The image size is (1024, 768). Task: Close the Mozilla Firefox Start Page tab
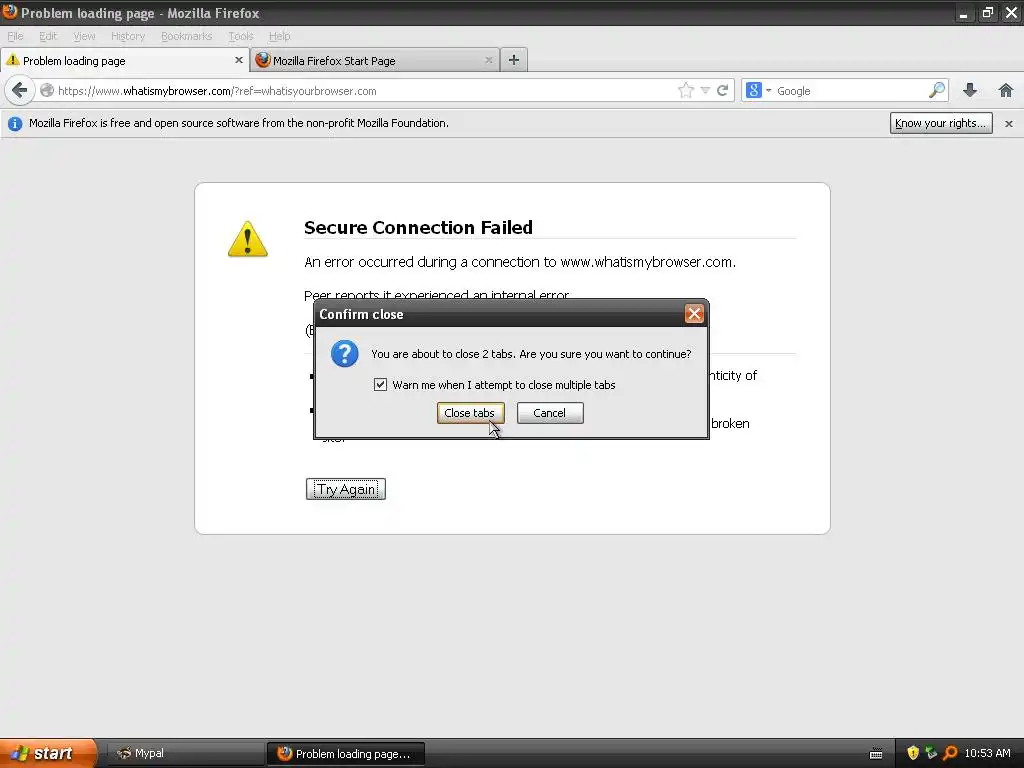pos(488,60)
